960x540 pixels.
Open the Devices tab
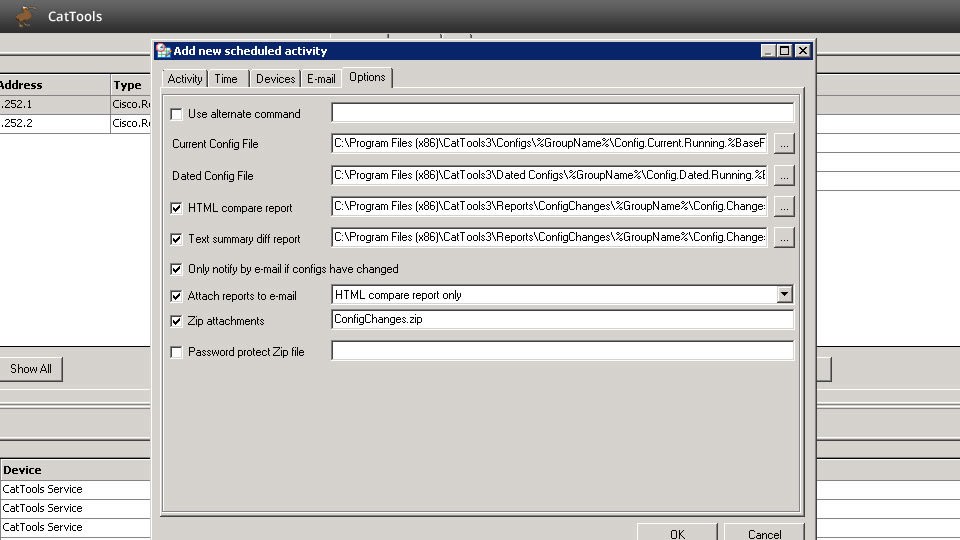[x=275, y=79]
